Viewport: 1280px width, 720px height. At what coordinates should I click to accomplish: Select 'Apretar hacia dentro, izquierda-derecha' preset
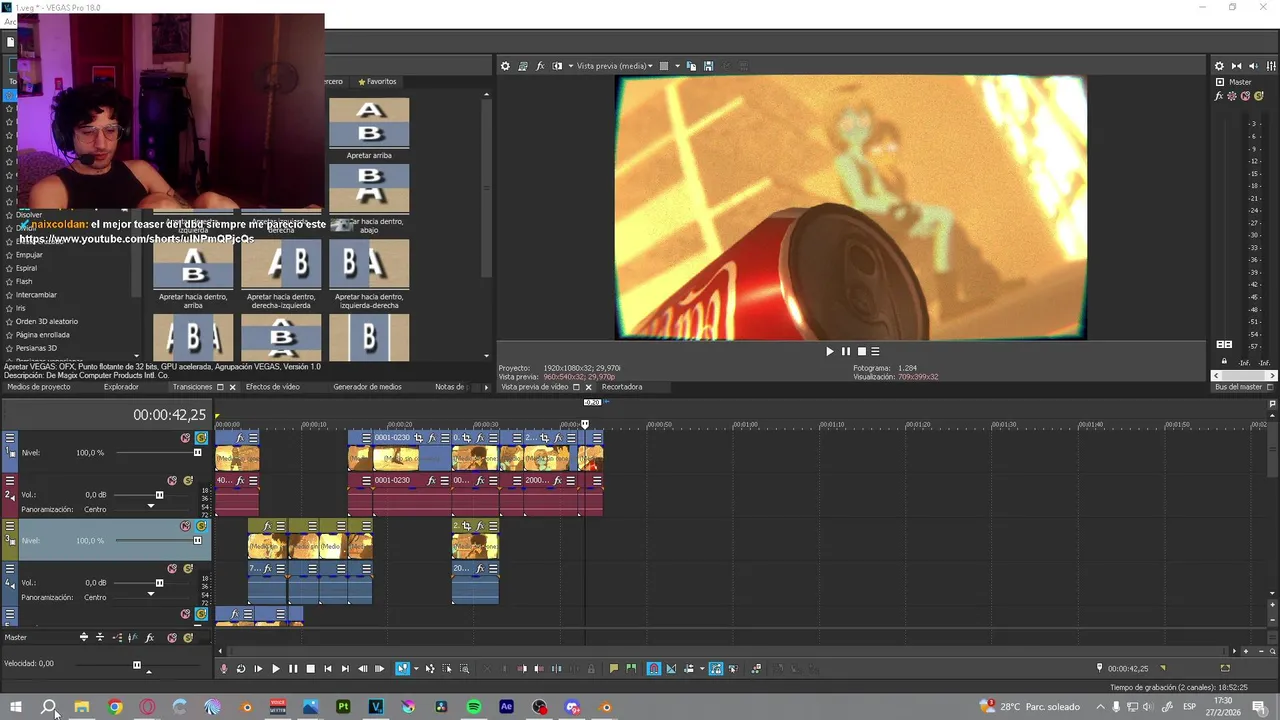369,274
